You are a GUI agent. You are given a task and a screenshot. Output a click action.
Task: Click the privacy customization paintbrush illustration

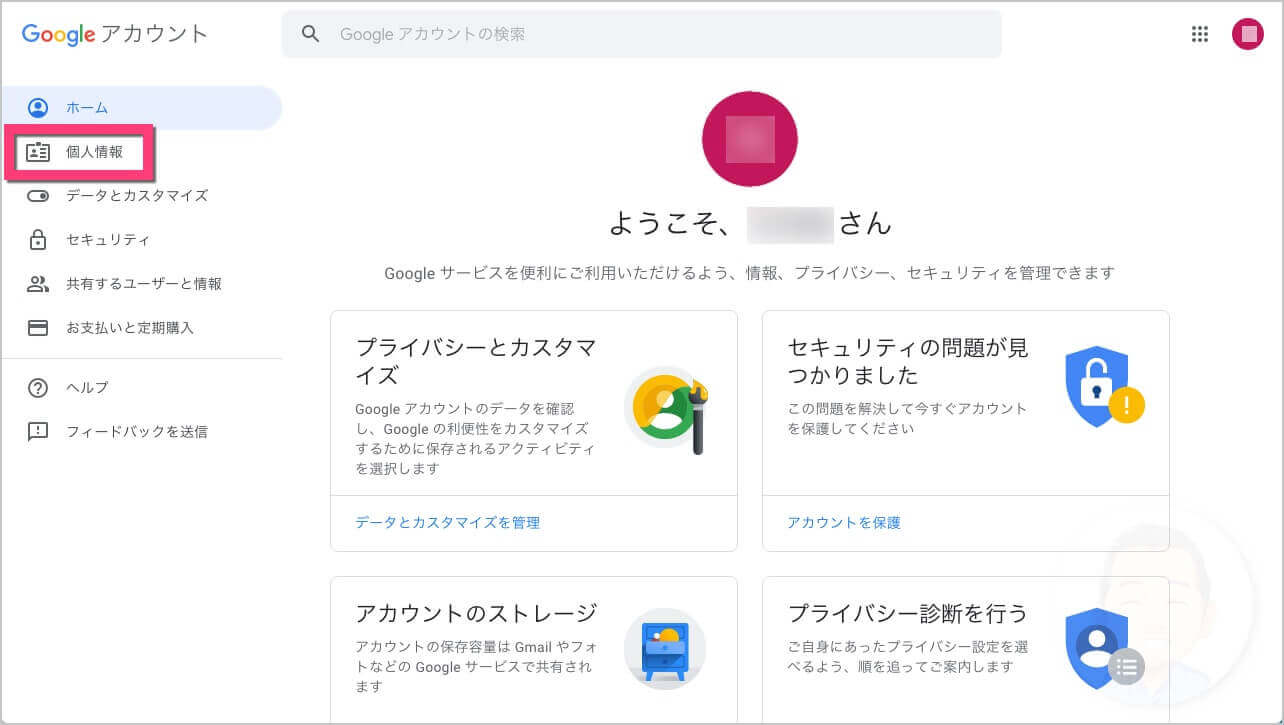click(666, 410)
